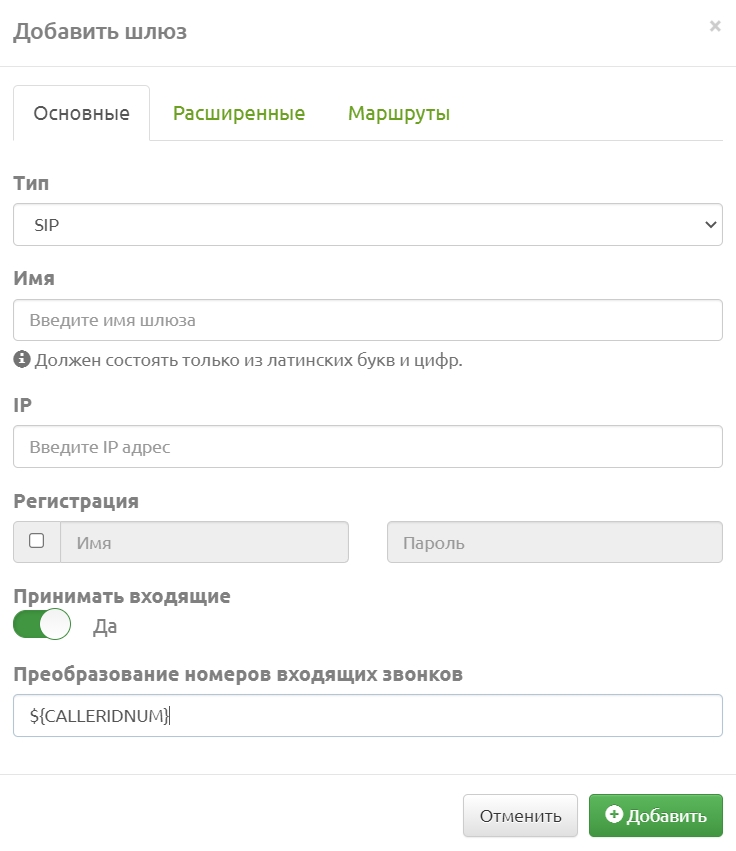Viewport: 736px width, 851px height.
Task: Click the ${CALLERIDNUM} transformation field
Action: click(368, 715)
